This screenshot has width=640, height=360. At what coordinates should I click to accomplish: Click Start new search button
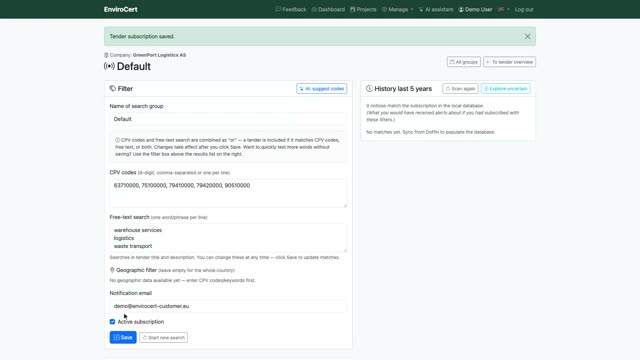click(x=163, y=338)
